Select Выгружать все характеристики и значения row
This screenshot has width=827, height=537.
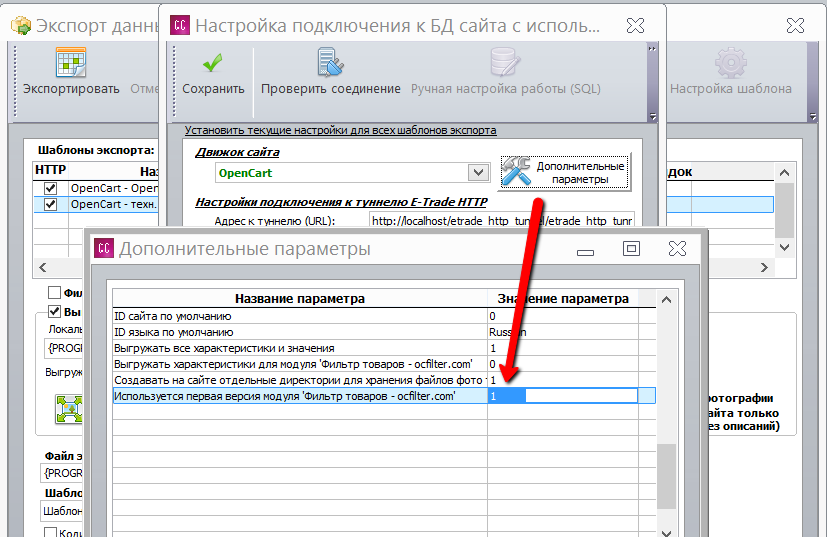pos(384,348)
